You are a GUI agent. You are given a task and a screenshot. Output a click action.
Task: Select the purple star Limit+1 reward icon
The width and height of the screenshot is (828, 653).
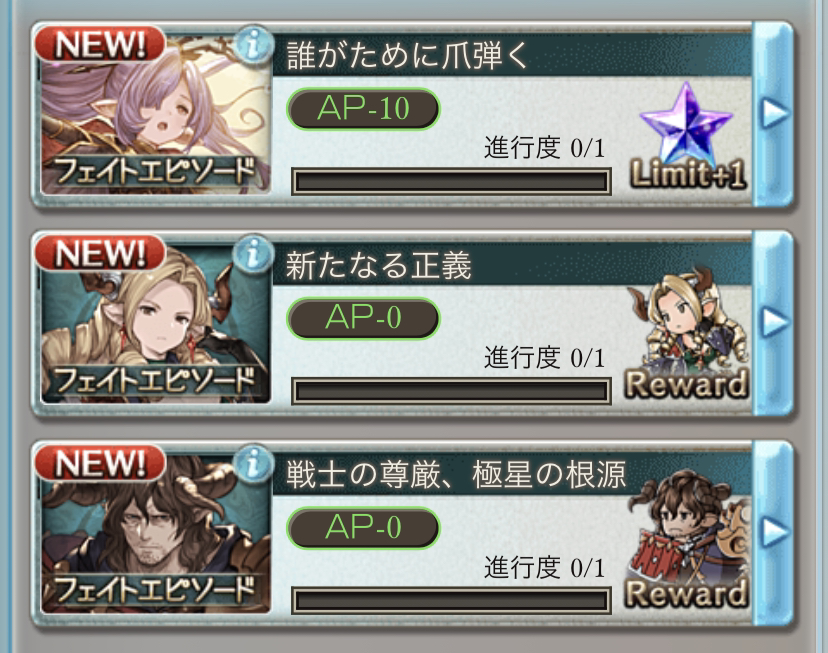click(687, 137)
